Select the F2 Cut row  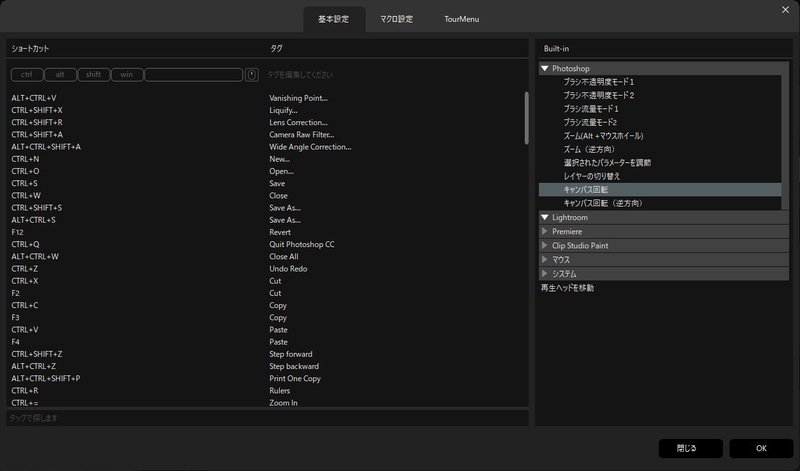[x=265, y=293]
